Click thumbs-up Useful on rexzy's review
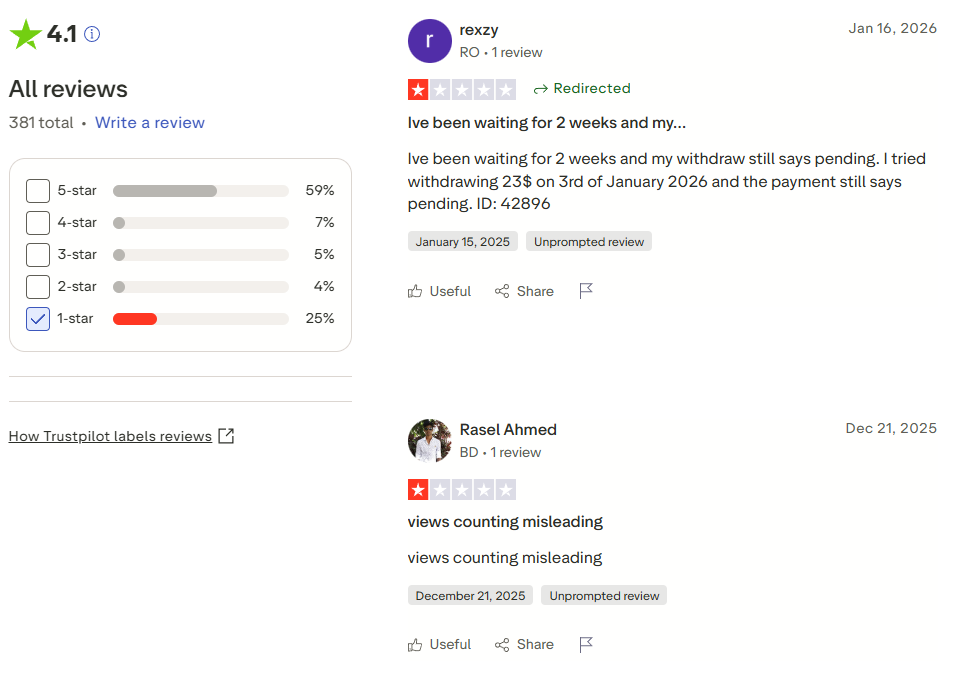 439,291
